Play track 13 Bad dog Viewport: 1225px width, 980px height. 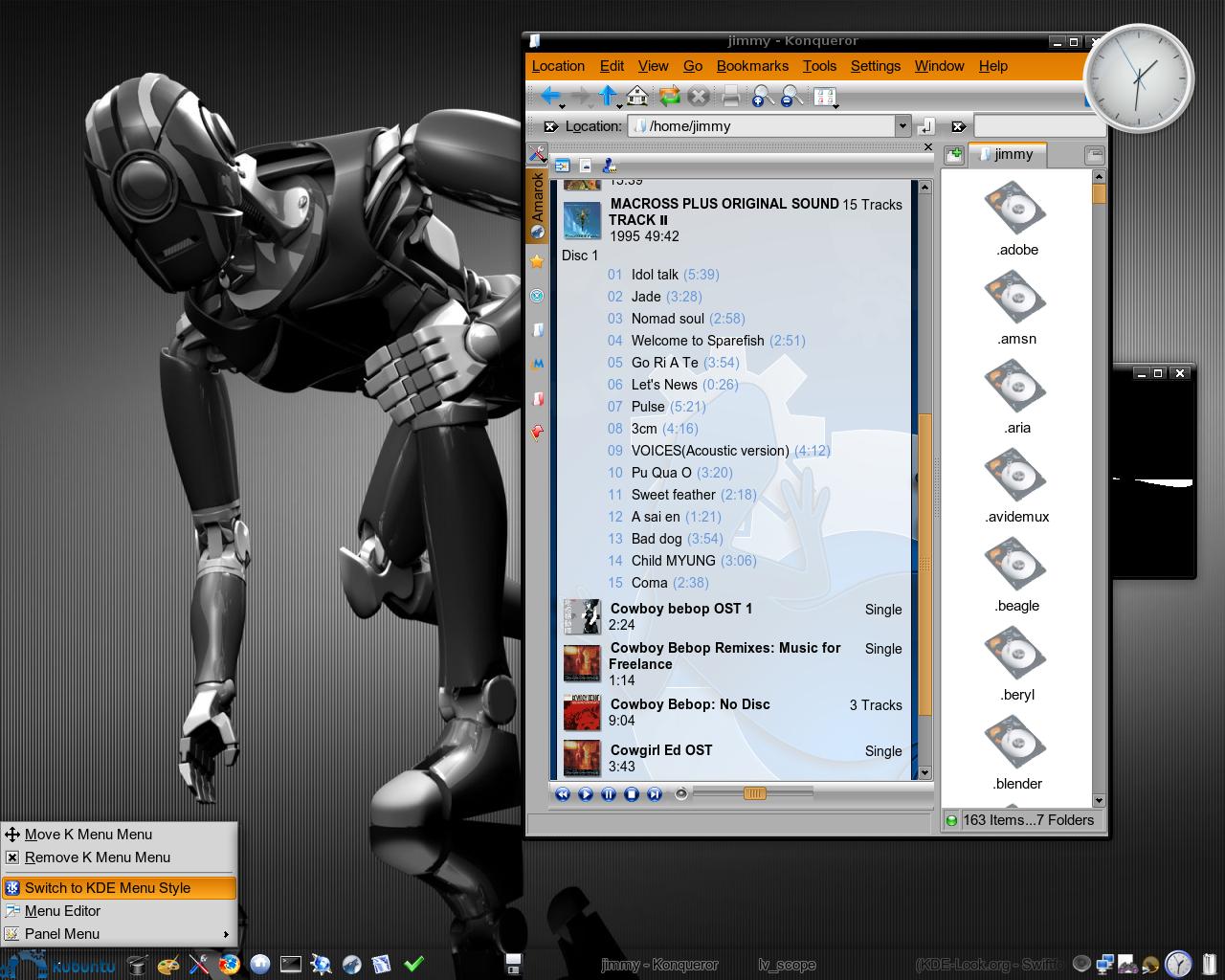665,539
